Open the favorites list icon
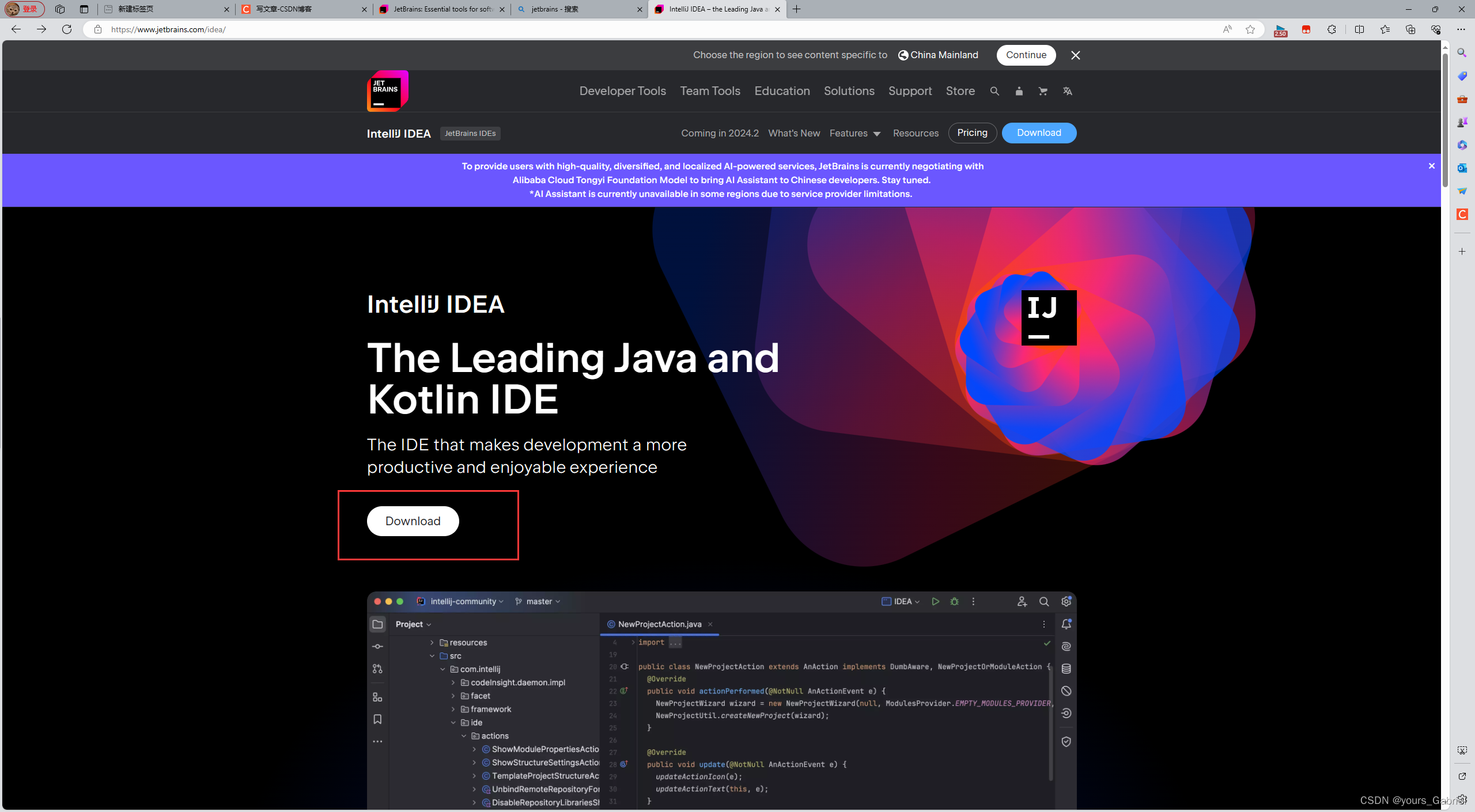The height and width of the screenshot is (812, 1475). click(x=1385, y=29)
